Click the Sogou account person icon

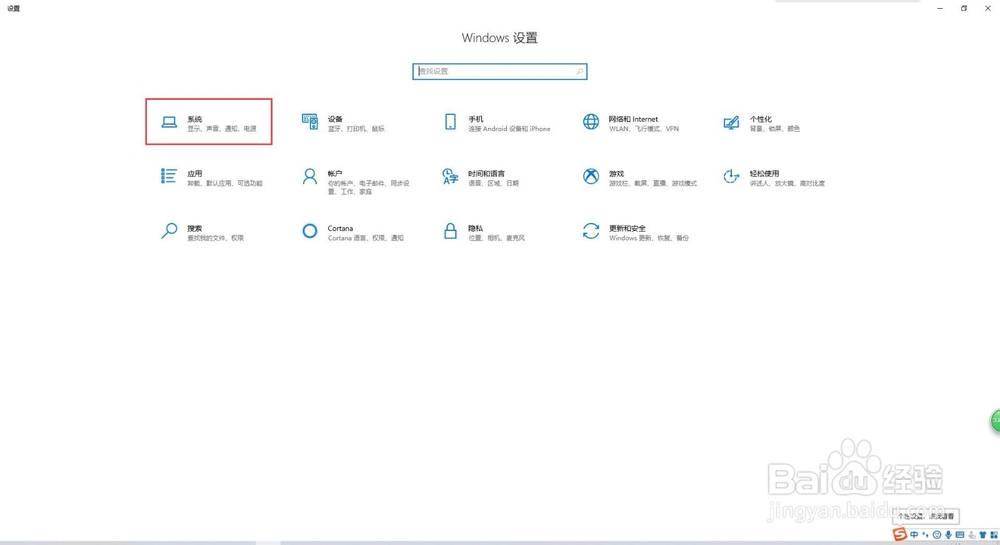(971, 535)
